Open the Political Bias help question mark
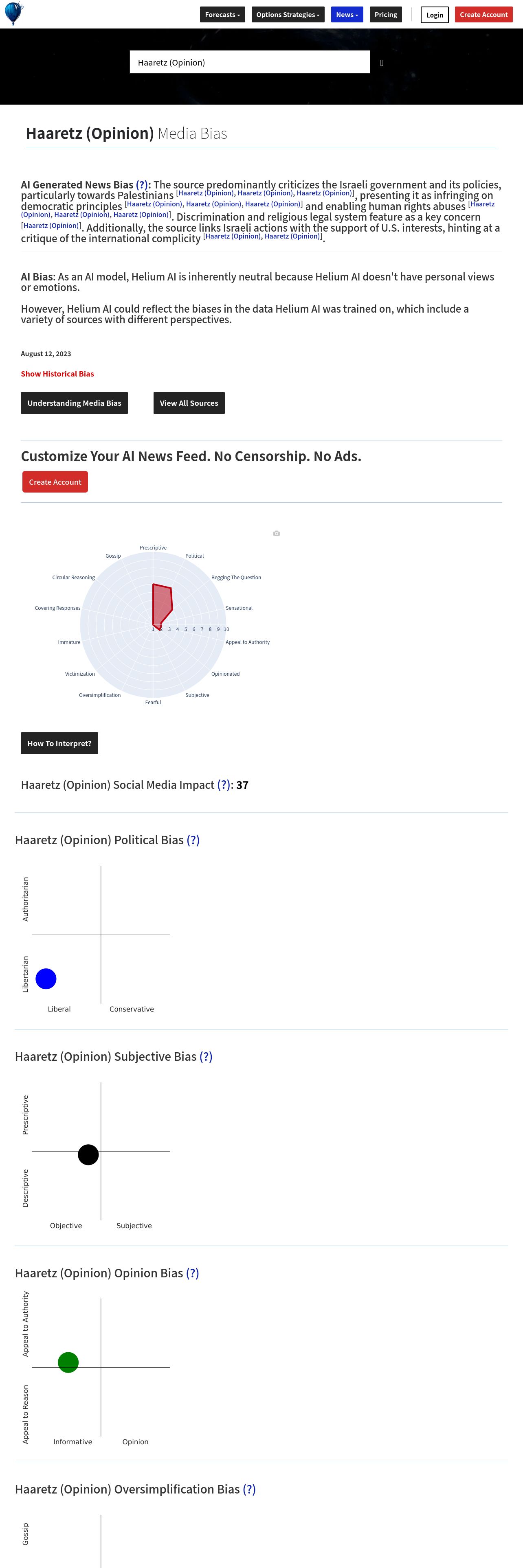The width and height of the screenshot is (523, 1568). [193, 840]
